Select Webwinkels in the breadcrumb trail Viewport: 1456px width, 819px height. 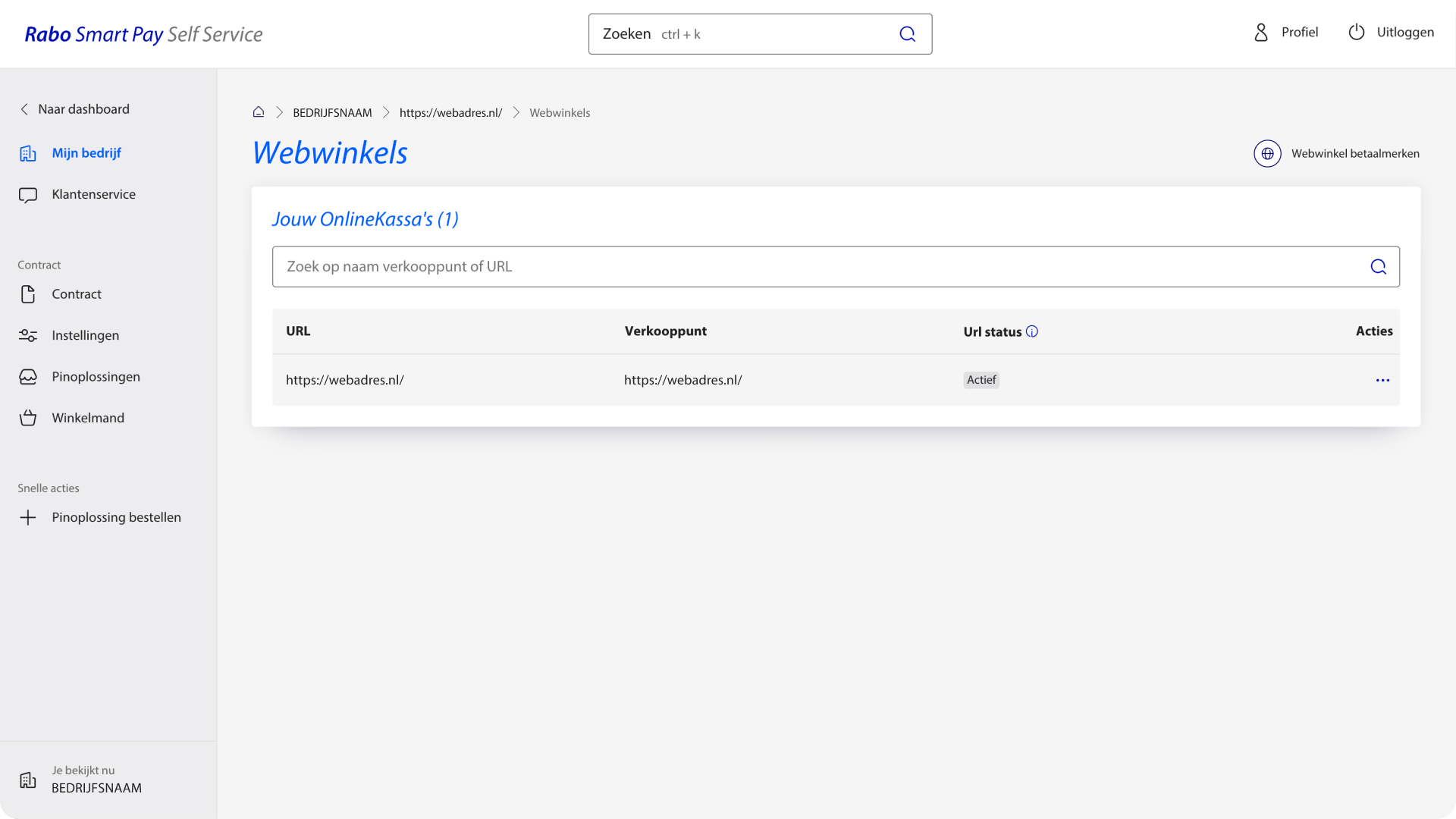(x=560, y=112)
